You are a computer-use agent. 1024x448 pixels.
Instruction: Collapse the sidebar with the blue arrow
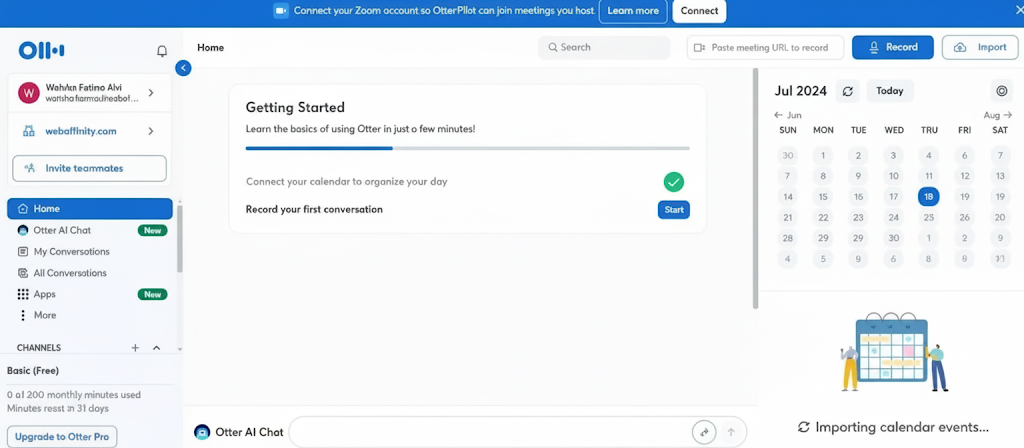click(x=184, y=68)
